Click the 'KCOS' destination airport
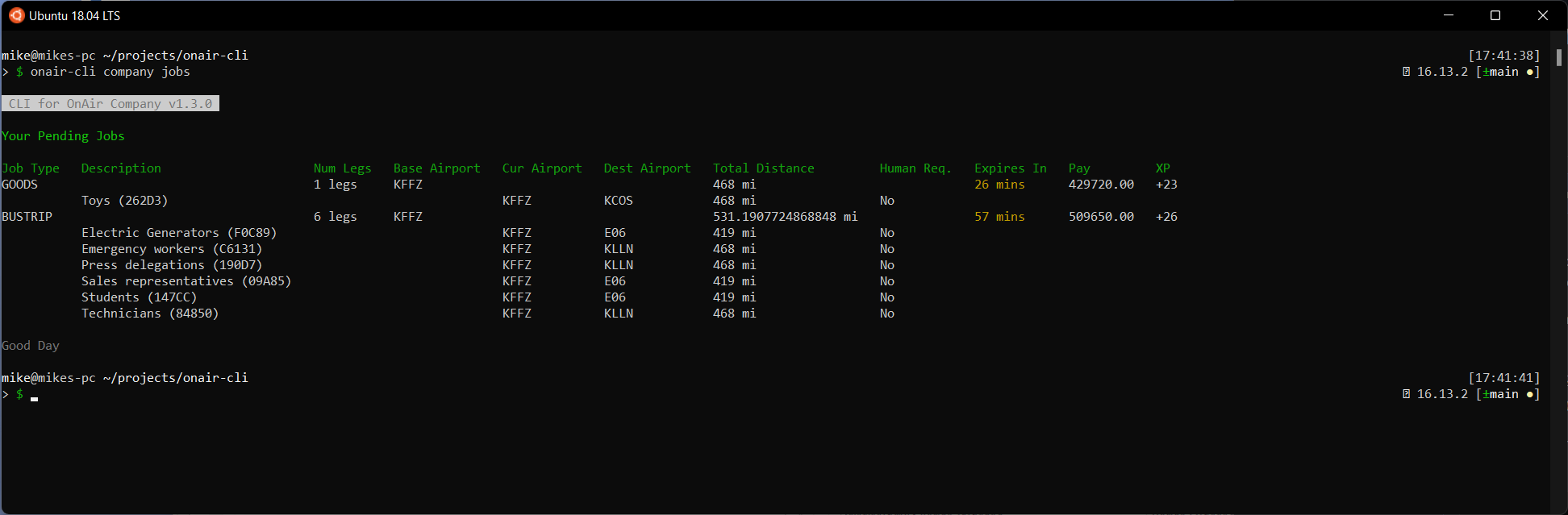 click(619, 201)
